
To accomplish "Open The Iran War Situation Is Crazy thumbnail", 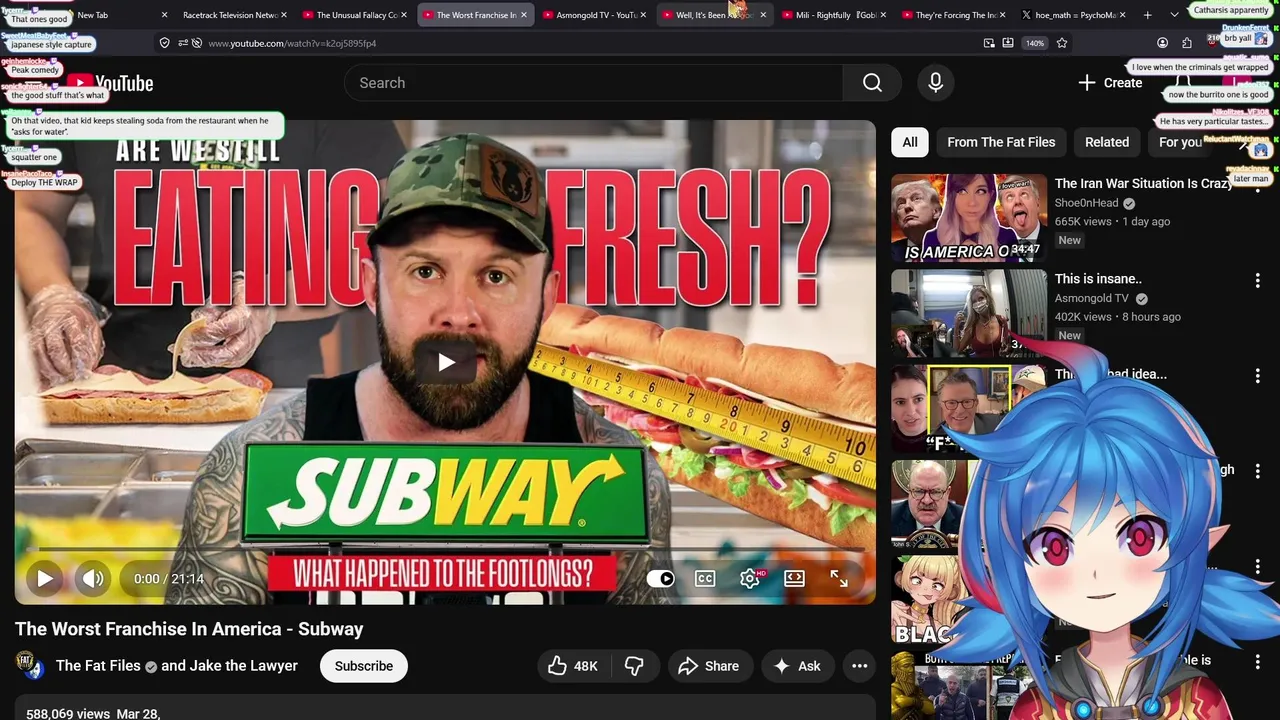I will pyautogui.click(x=969, y=218).
